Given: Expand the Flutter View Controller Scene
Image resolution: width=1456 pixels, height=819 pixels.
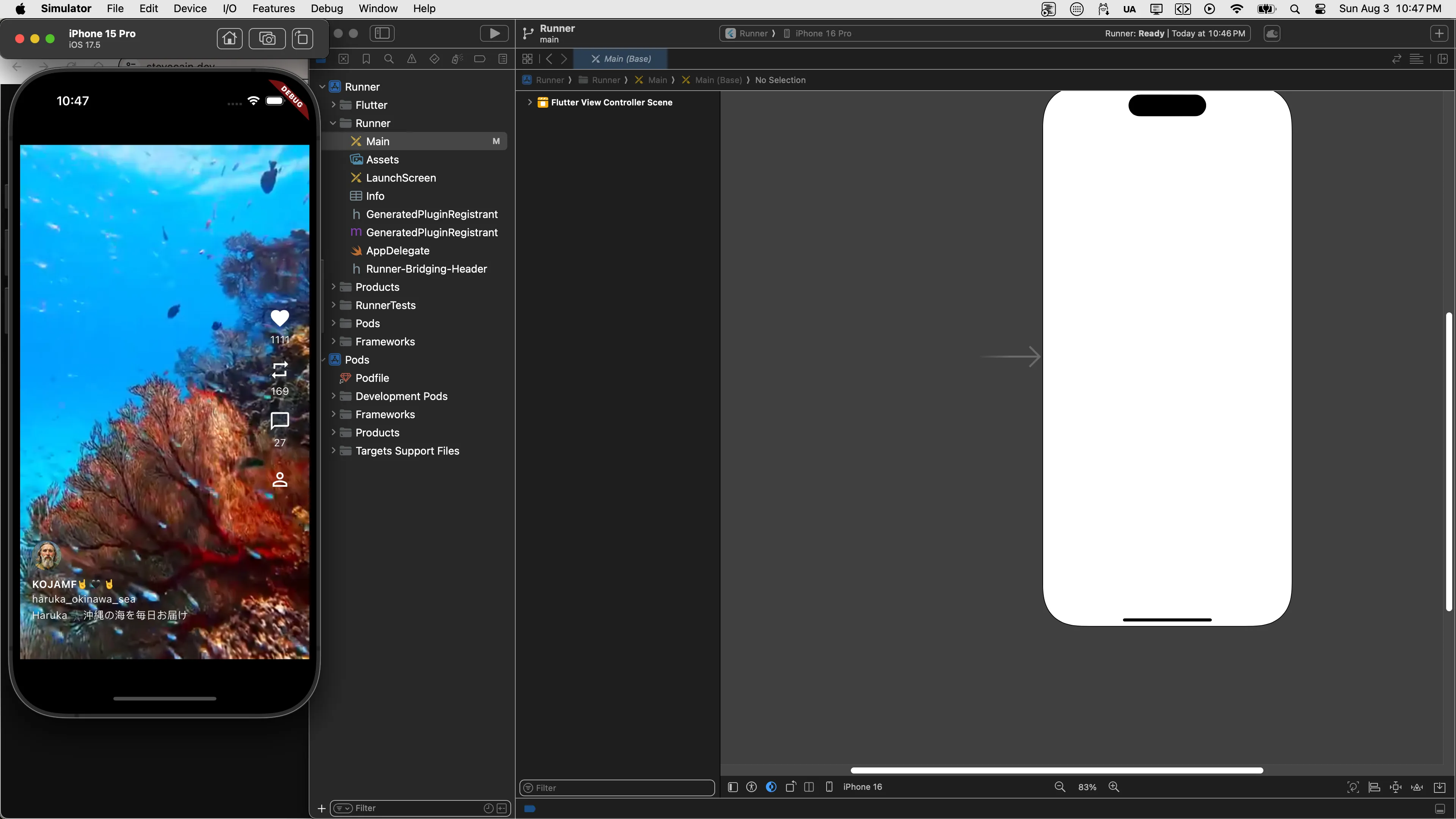Looking at the screenshot, I should point(530,102).
